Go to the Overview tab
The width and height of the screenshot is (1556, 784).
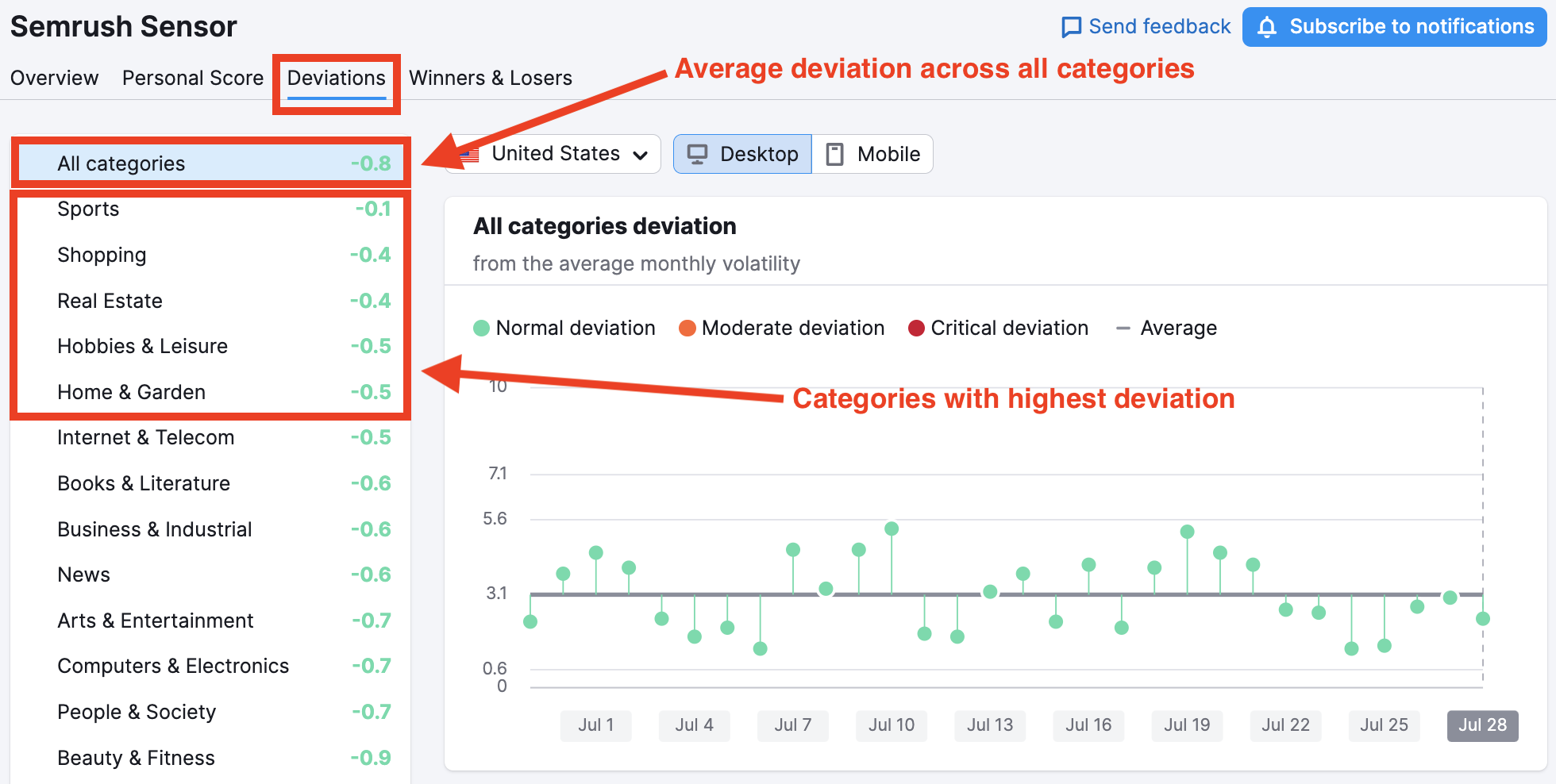[x=54, y=78]
